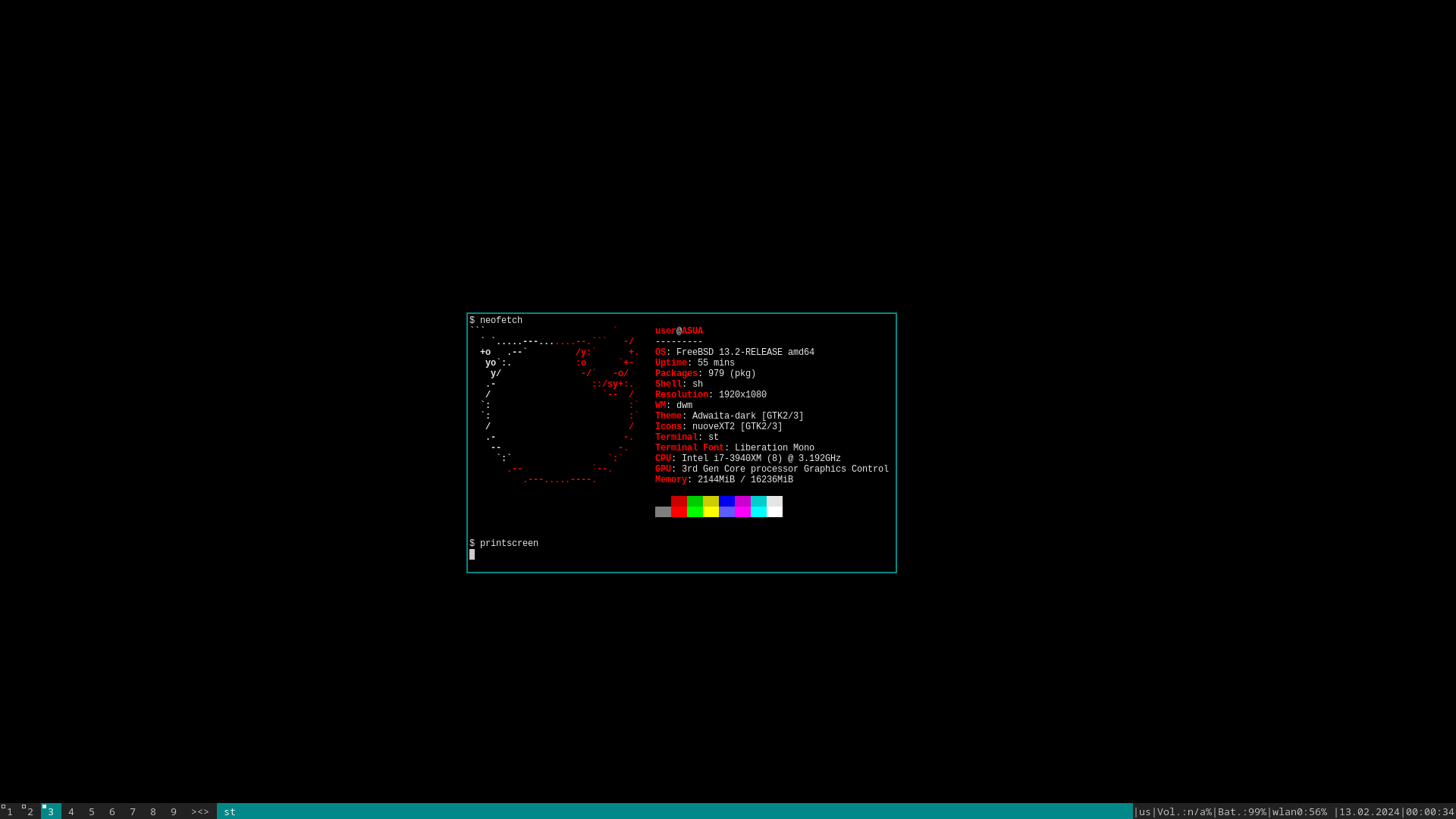The image size is (1456, 819).
Task: Click the st window title in bar
Action: 230,811
